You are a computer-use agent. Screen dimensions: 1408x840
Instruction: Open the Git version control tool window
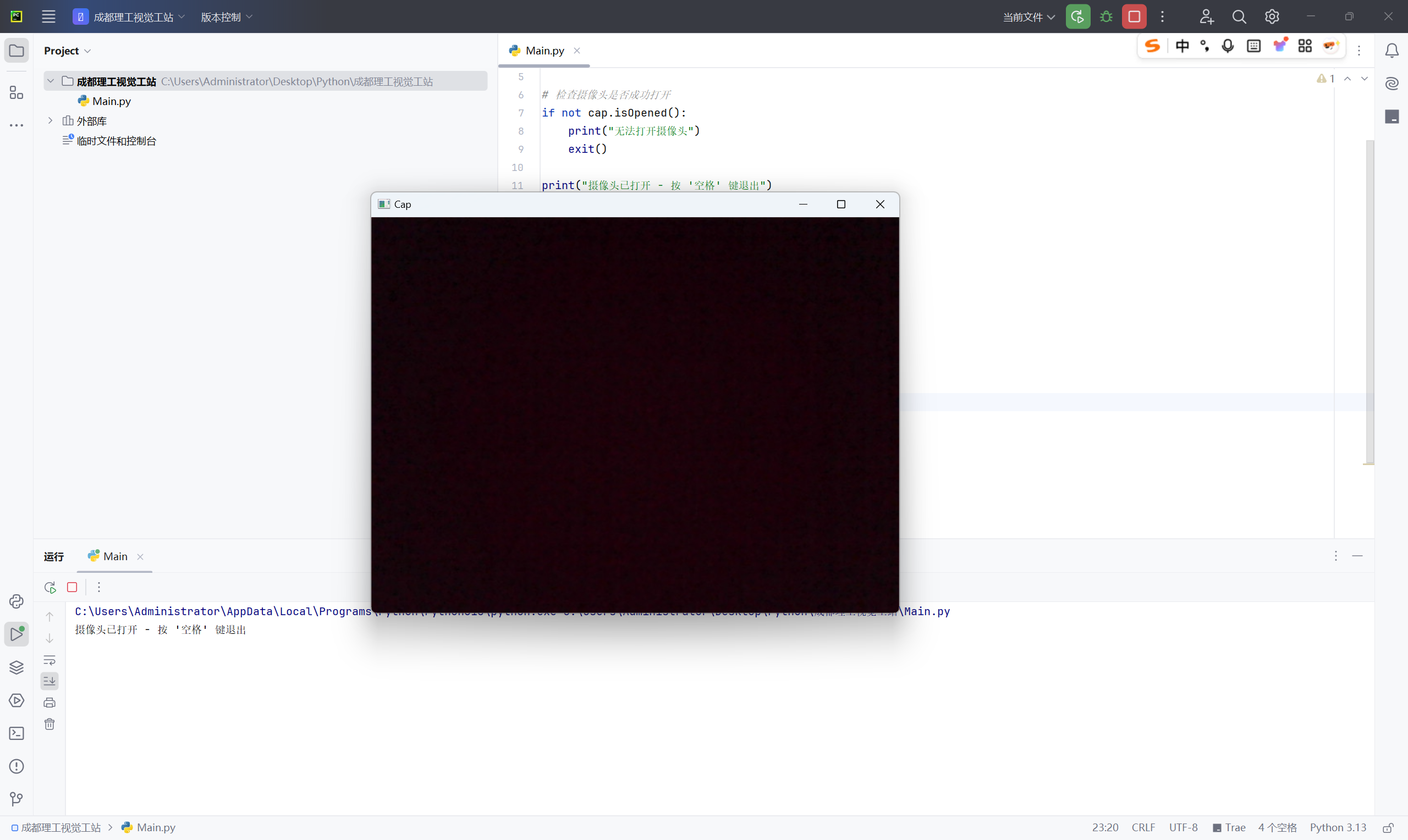coord(16,799)
